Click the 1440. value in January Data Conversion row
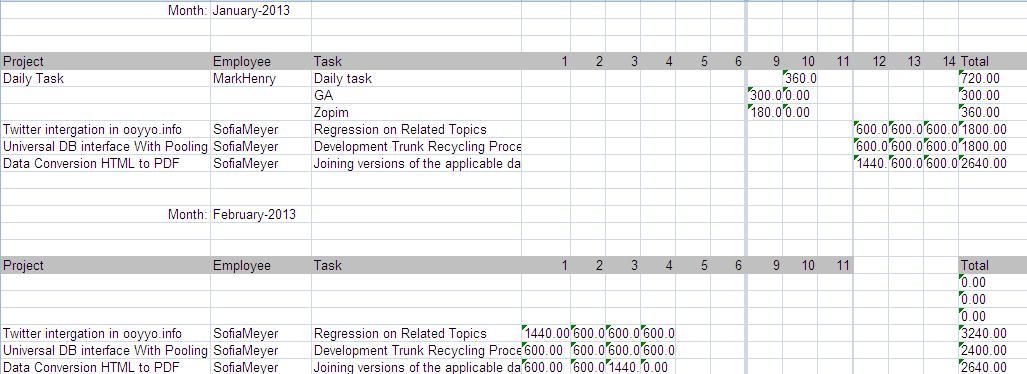The width and height of the screenshot is (1027, 374). 871,164
